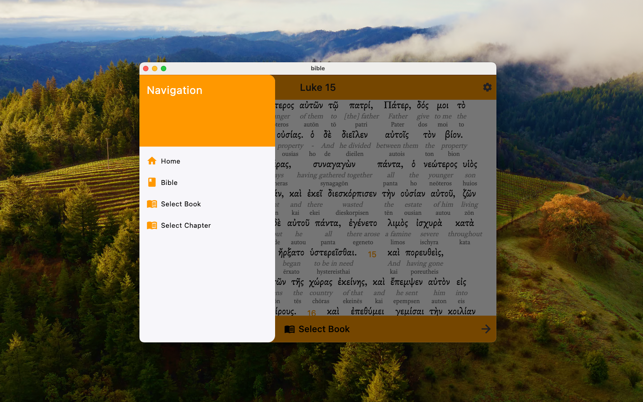Click the Luke 15 chapter title
643x402 pixels.
pyautogui.click(x=318, y=88)
